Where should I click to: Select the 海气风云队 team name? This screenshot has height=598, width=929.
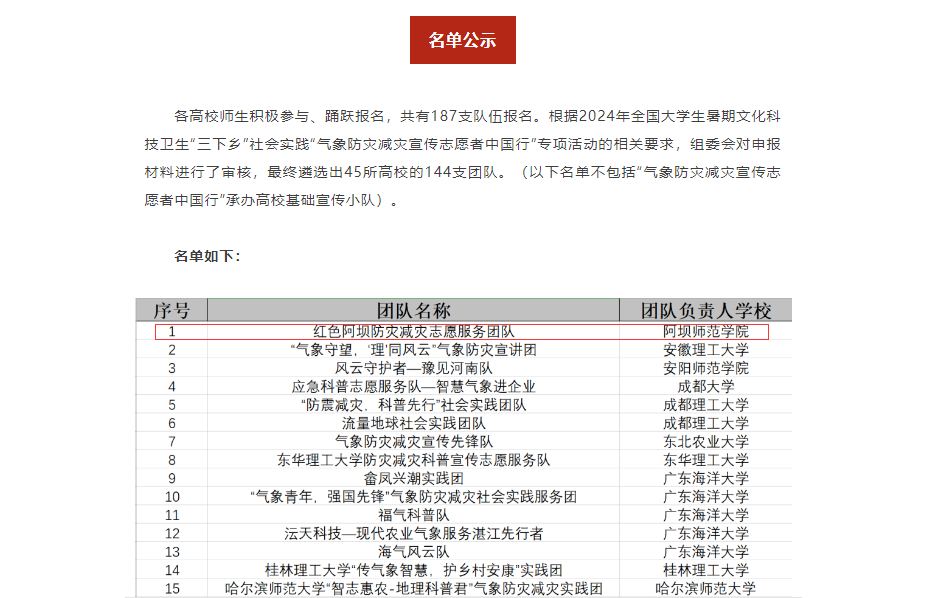(x=413, y=551)
